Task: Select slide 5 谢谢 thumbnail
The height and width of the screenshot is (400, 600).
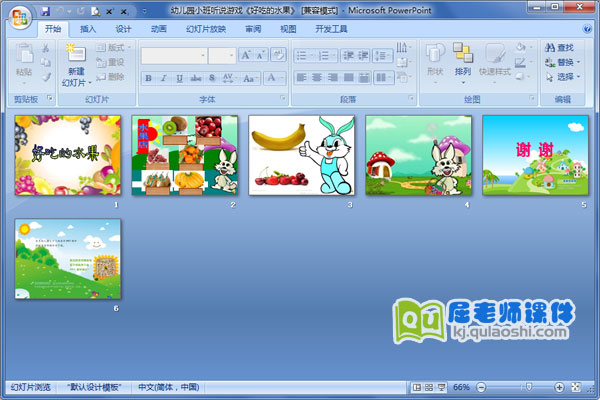Action: (535, 155)
